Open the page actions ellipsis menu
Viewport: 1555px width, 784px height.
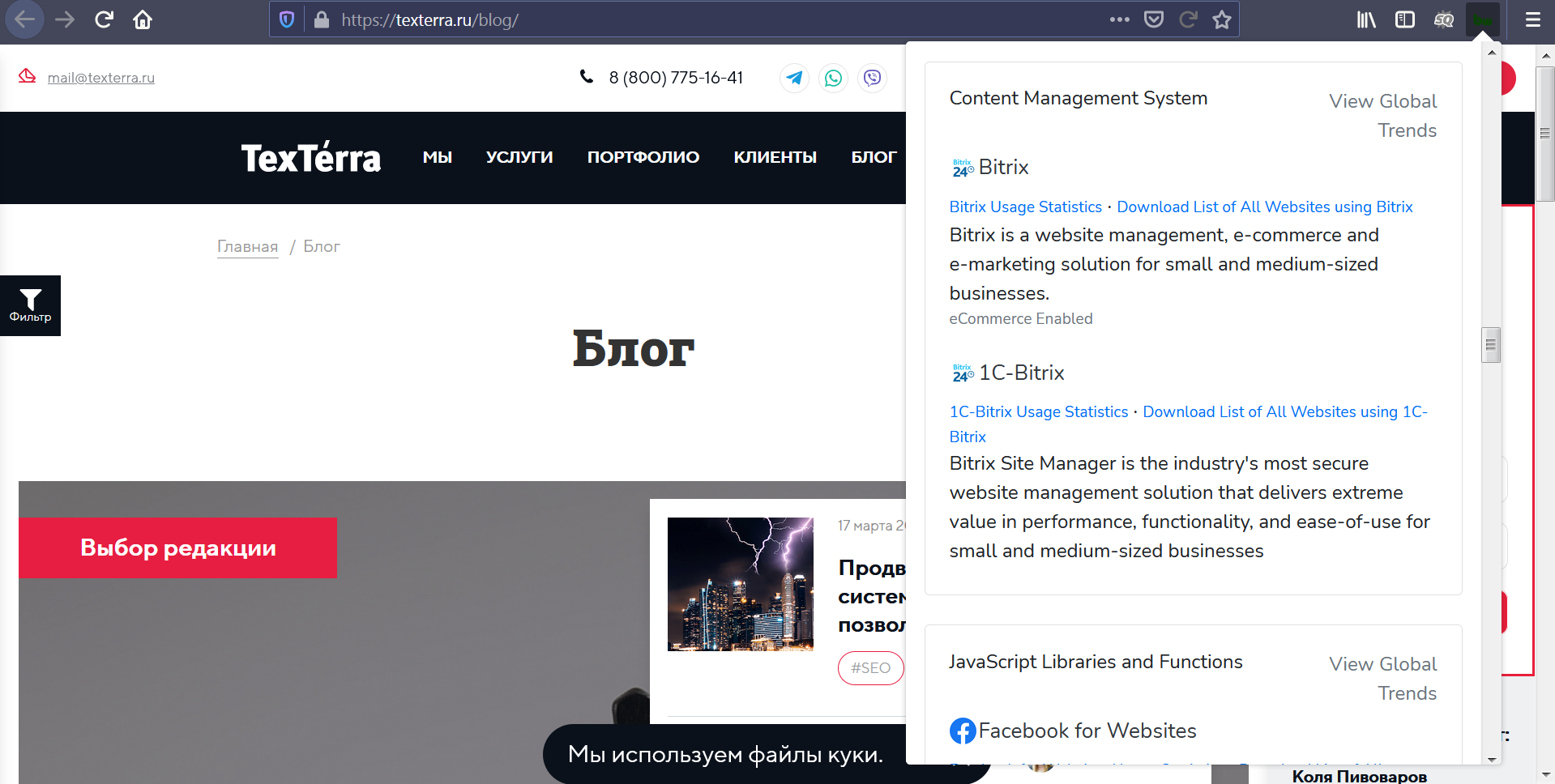click(x=1120, y=19)
